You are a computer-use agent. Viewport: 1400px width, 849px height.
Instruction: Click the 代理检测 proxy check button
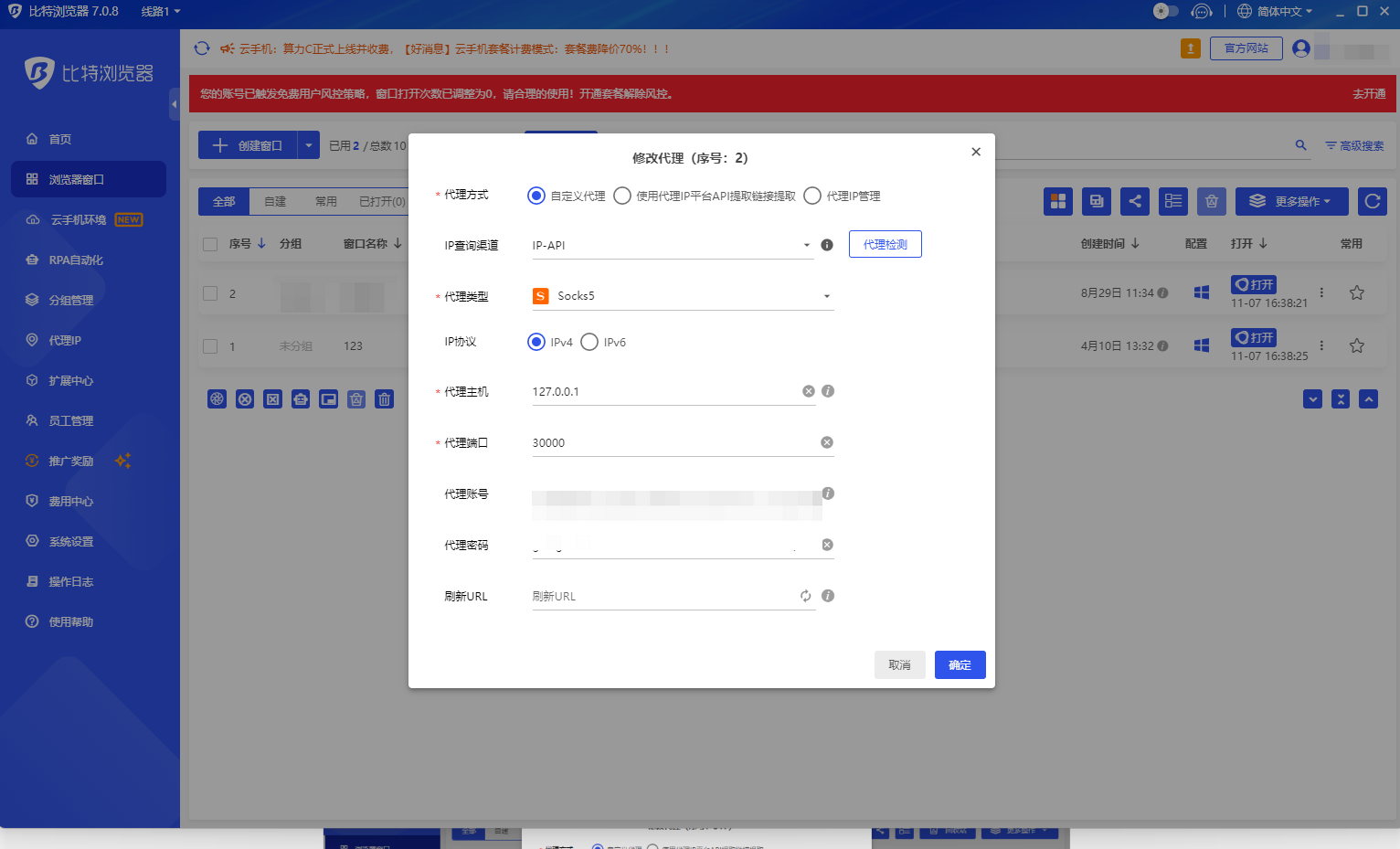coord(885,244)
